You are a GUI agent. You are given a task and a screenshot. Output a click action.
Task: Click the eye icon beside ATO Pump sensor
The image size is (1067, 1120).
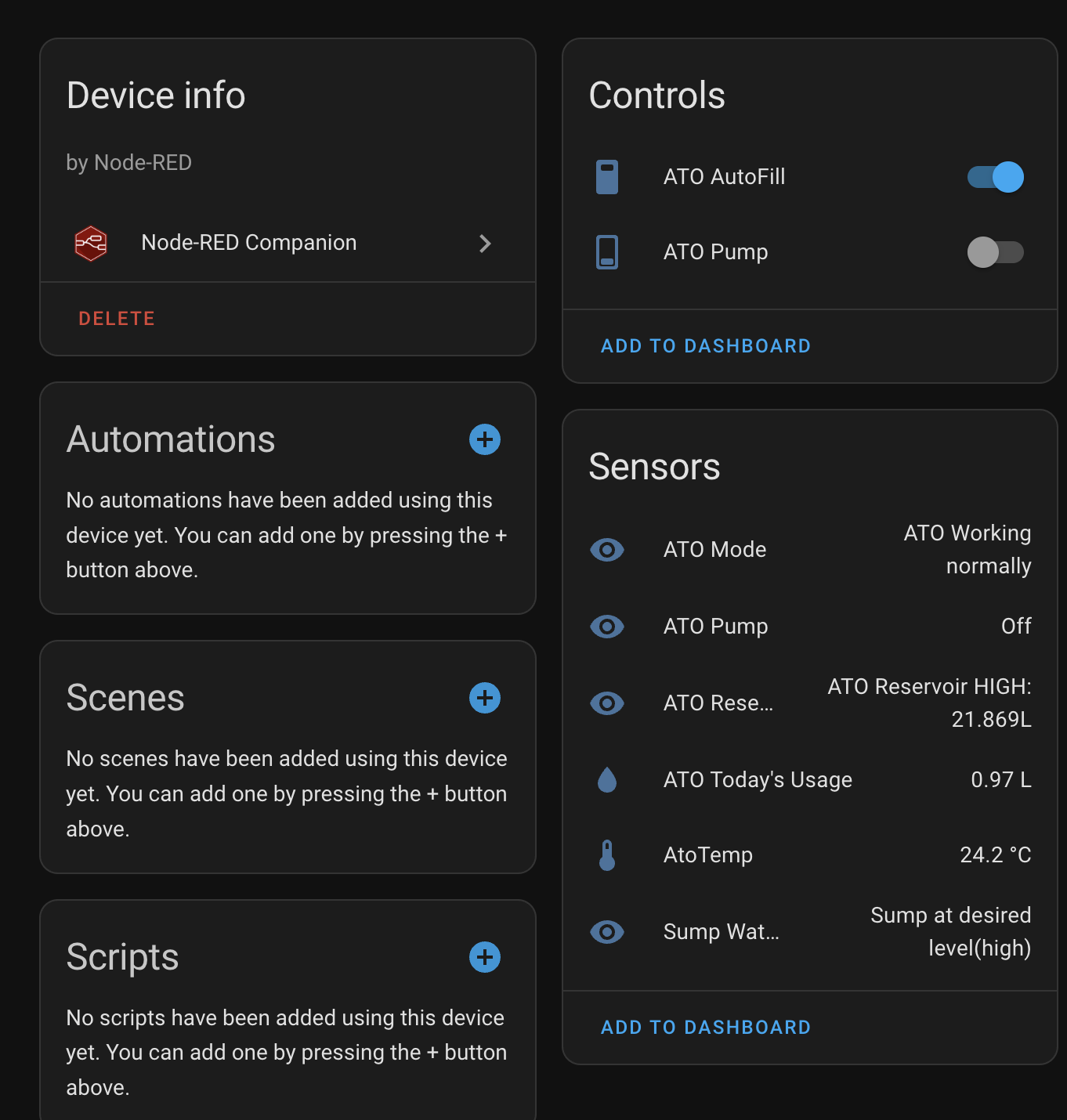tap(607, 627)
